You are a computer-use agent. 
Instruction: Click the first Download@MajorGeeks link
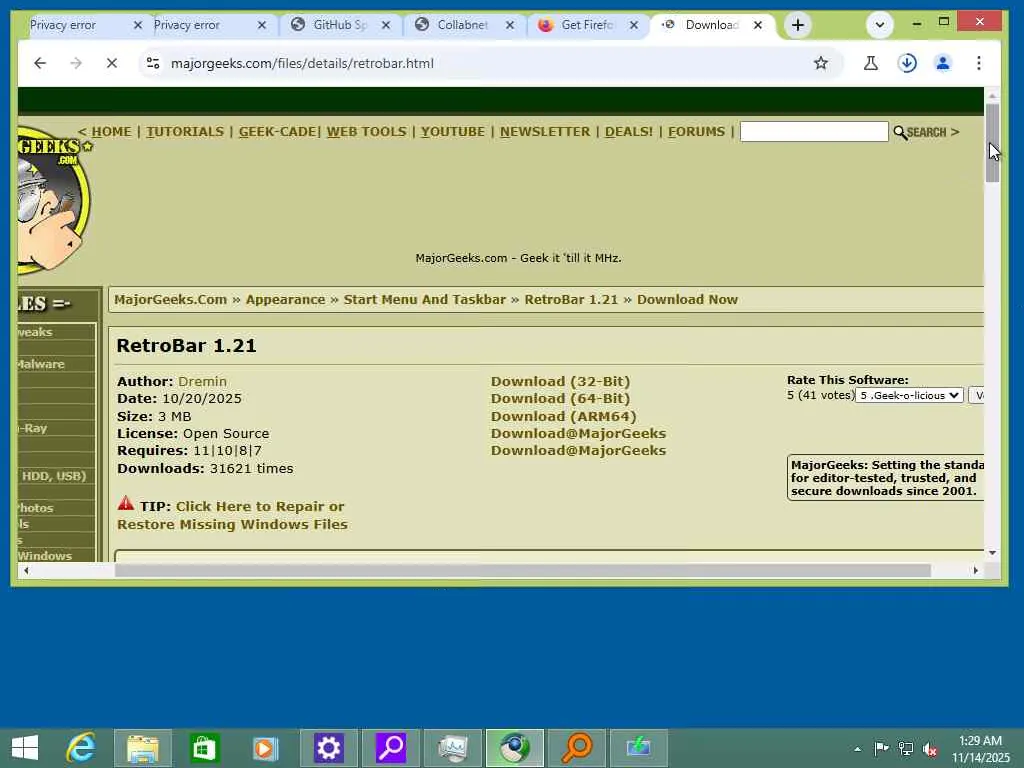579,434
